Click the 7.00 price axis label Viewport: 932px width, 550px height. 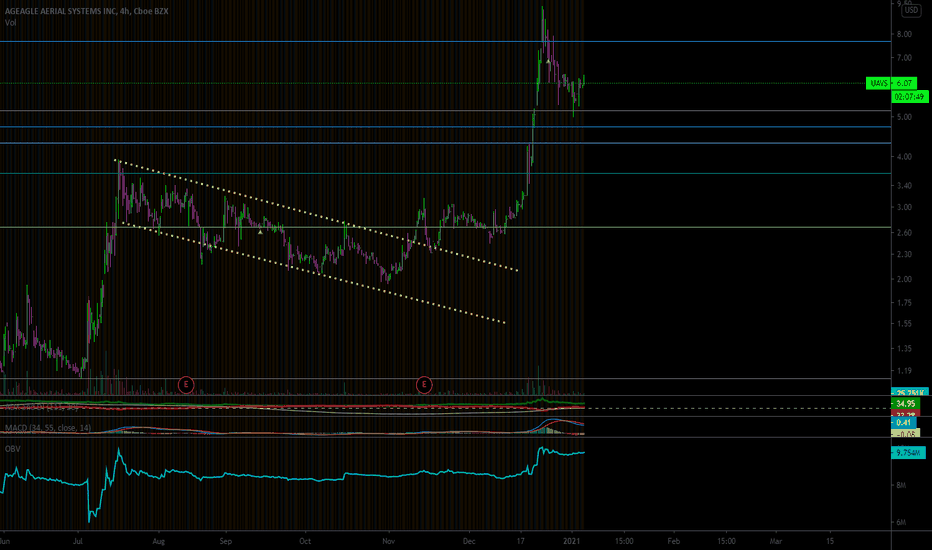click(904, 58)
